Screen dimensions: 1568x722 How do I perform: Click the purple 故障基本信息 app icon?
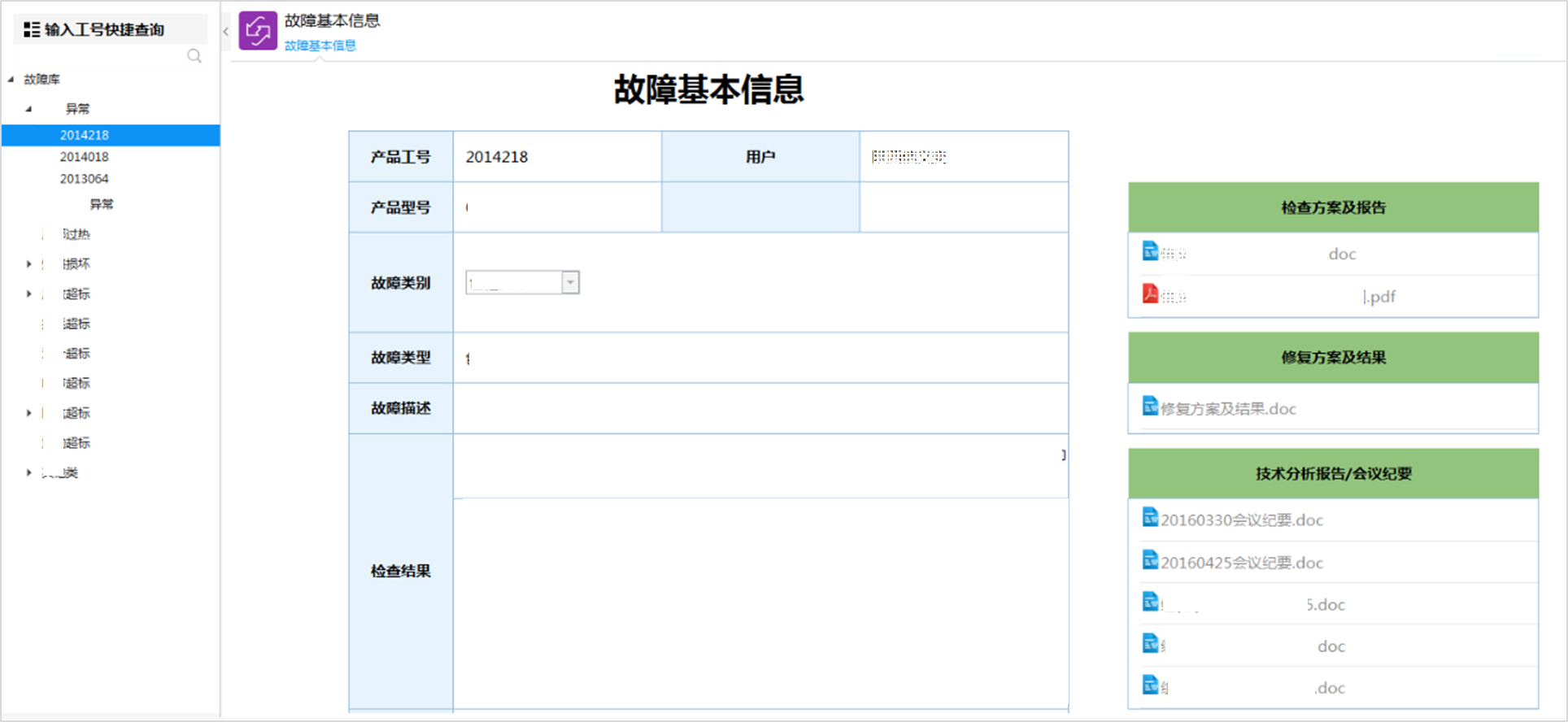(258, 31)
